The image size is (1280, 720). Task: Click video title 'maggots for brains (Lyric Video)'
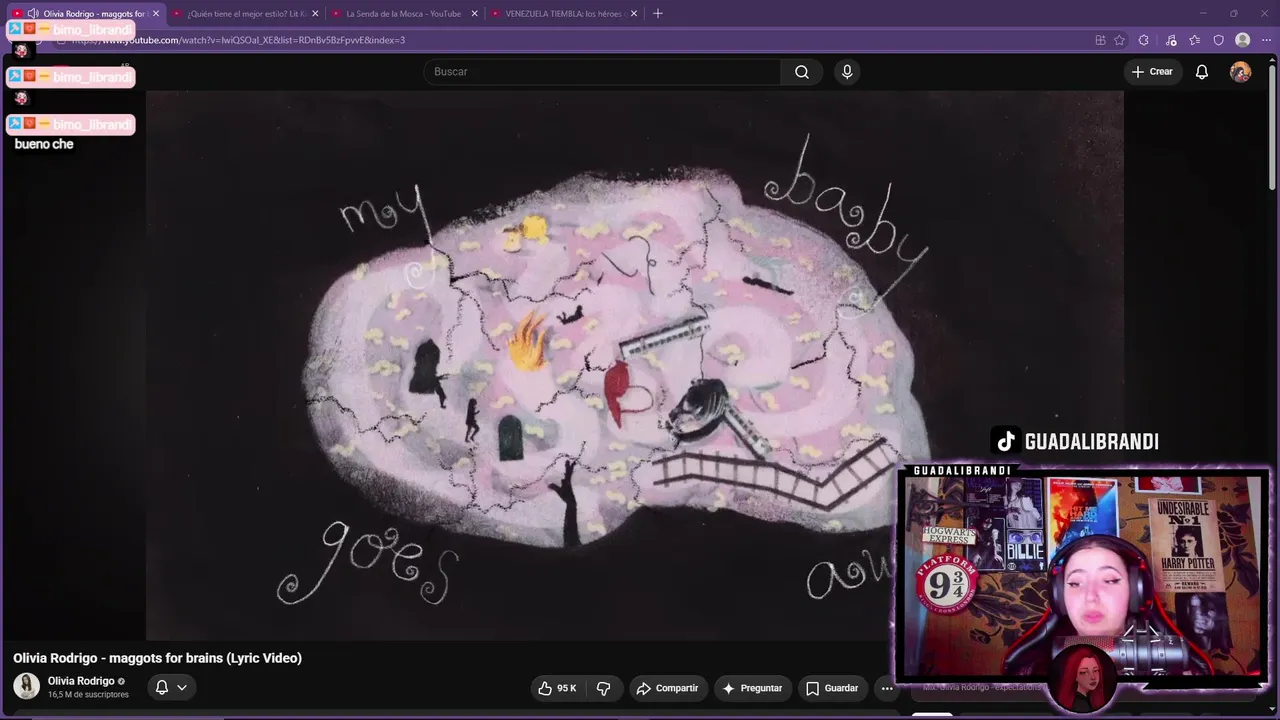(157, 658)
